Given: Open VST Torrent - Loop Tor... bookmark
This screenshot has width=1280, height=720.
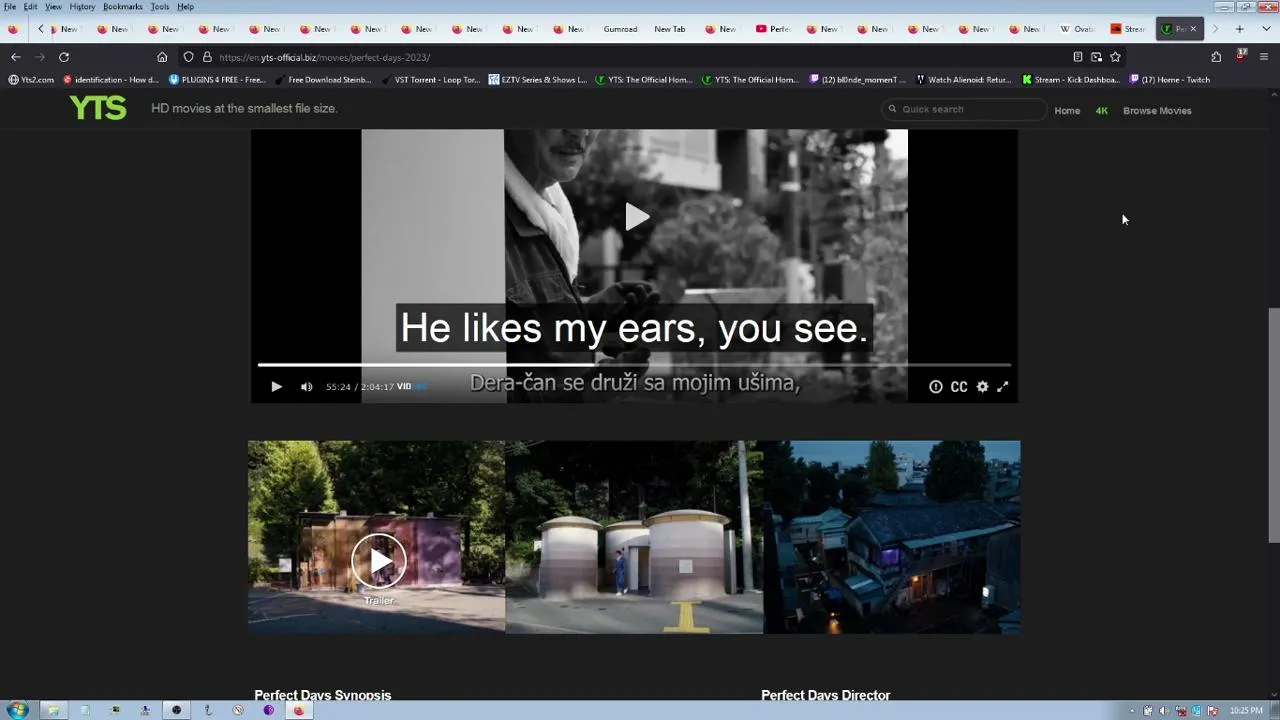Looking at the screenshot, I should coord(431,80).
